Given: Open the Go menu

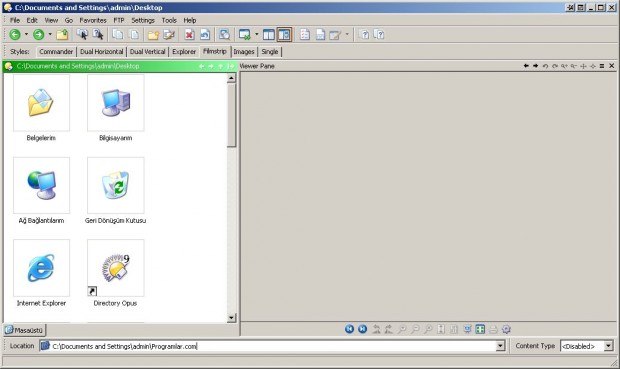Looking at the screenshot, I should click(x=69, y=20).
